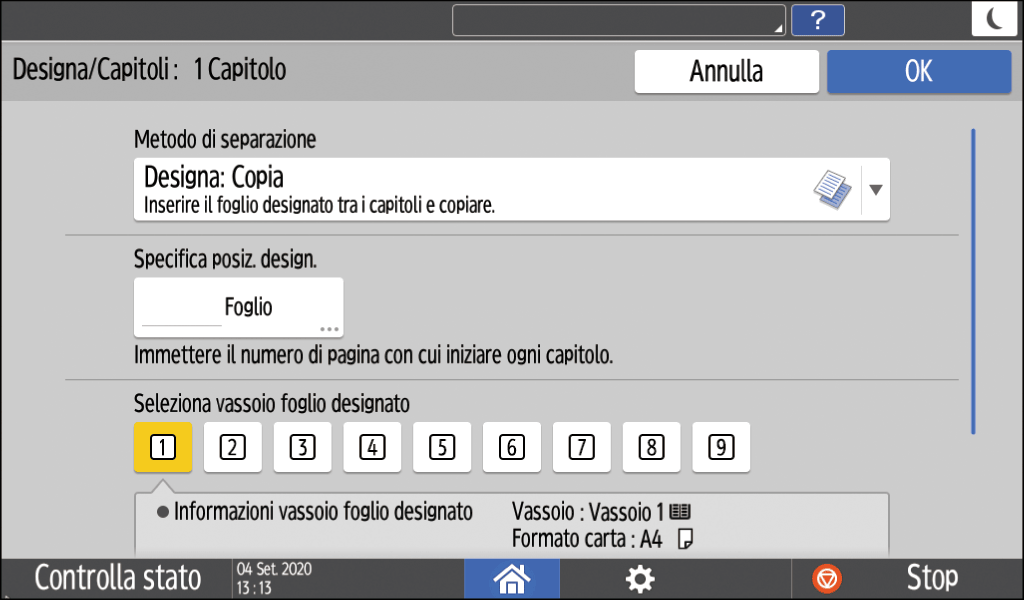Click the vertical scrollbar on the right
Viewport: 1024px width, 600px height.
pyautogui.click(x=973, y=280)
